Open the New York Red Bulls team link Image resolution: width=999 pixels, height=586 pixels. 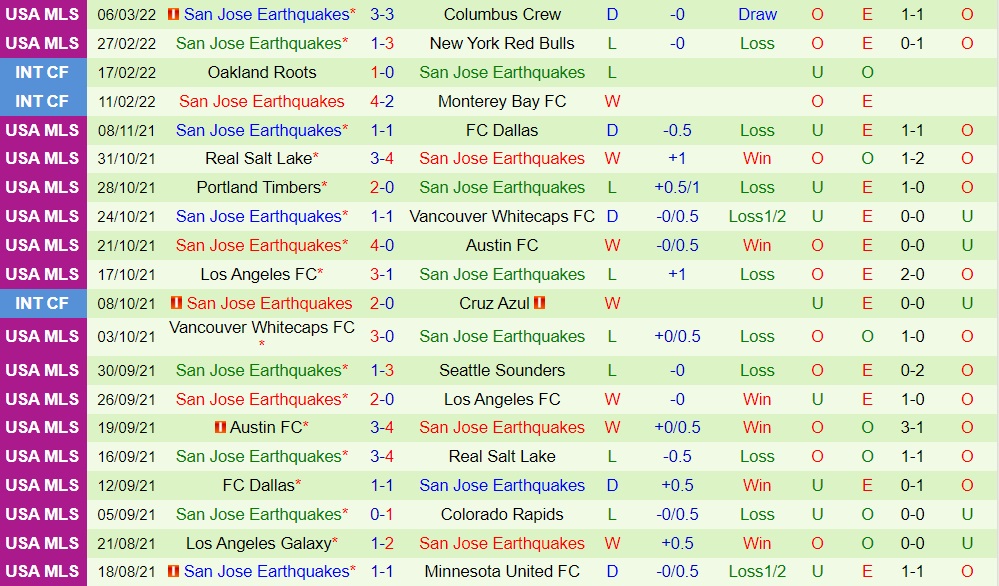click(x=502, y=43)
